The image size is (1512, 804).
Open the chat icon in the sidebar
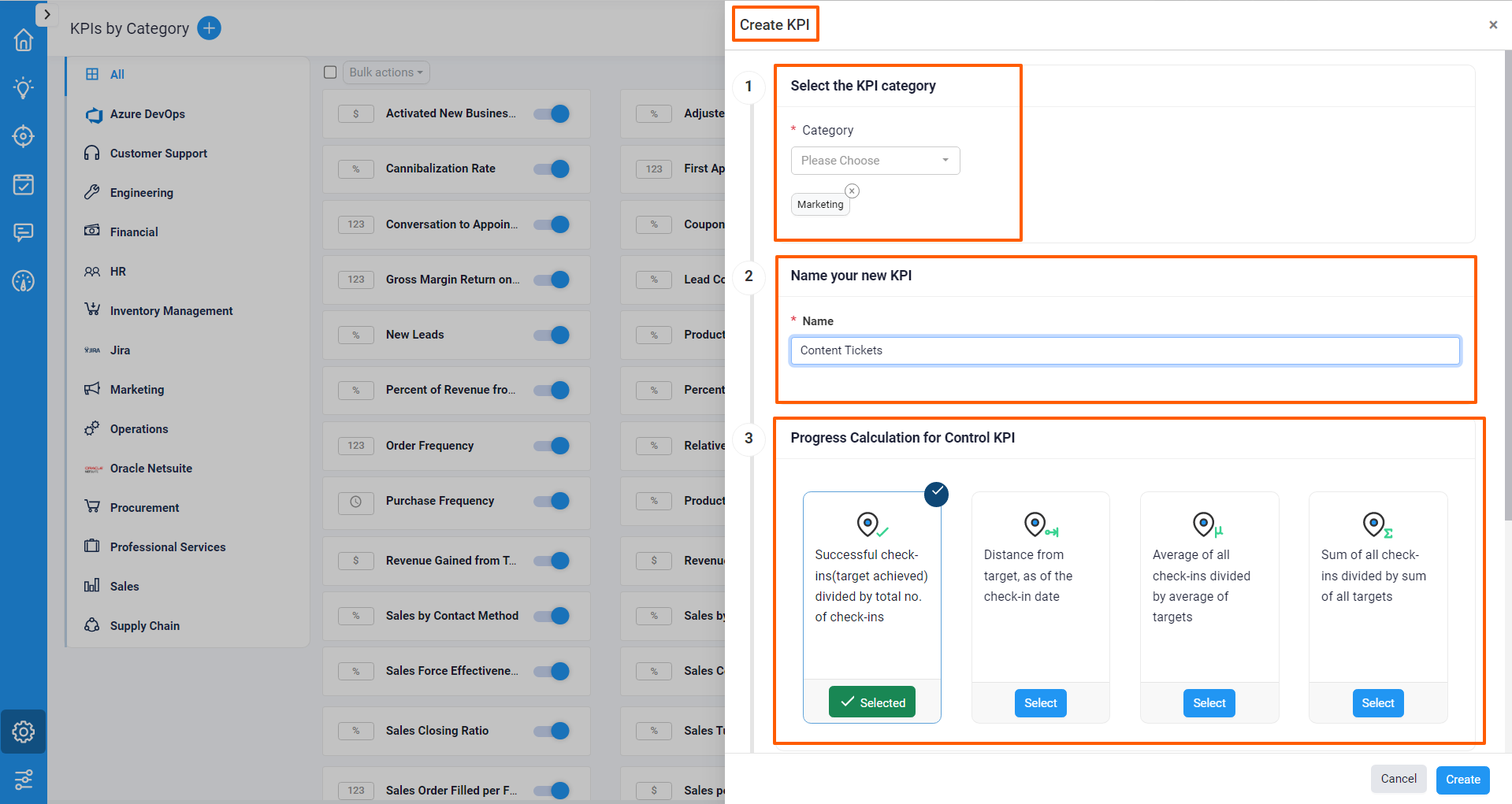(x=24, y=232)
